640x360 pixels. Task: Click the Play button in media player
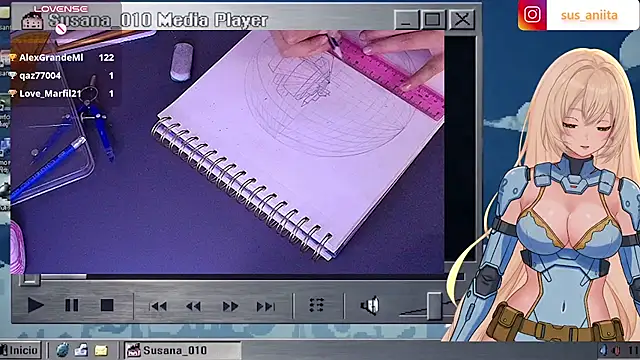click(36, 305)
